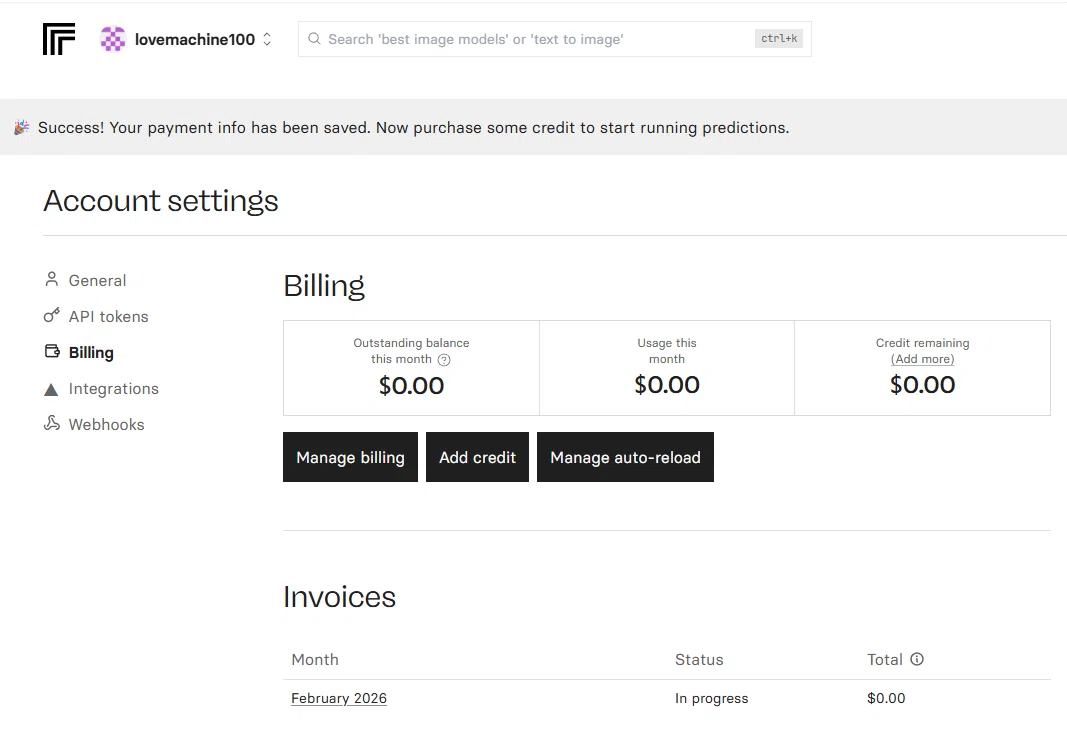Open Manage auto-reload

(625, 457)
